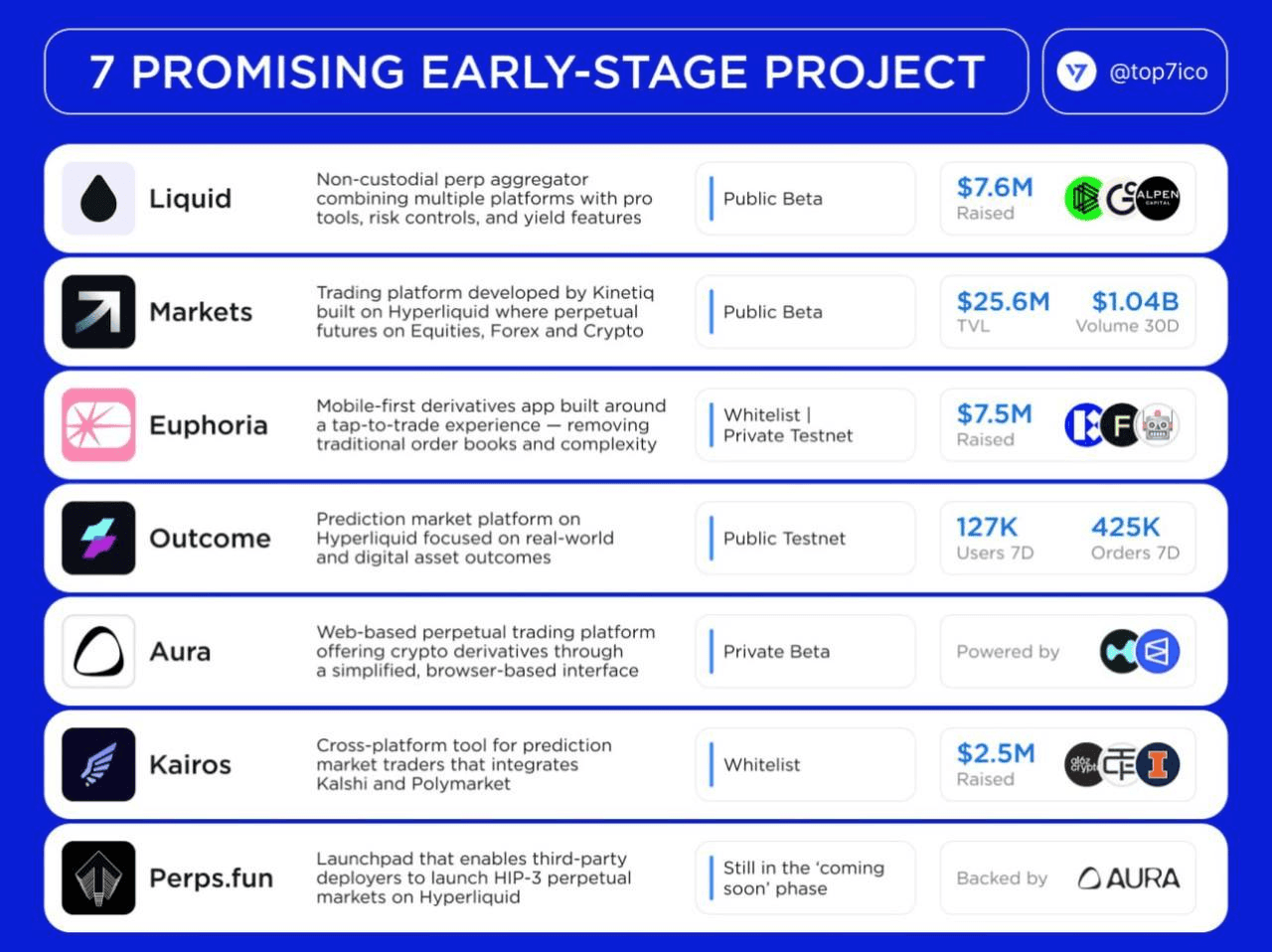Click Liquid's Public Beta status box
Image resolution: width=1272 pixels, height=952 pixels.
click(805, 199)
